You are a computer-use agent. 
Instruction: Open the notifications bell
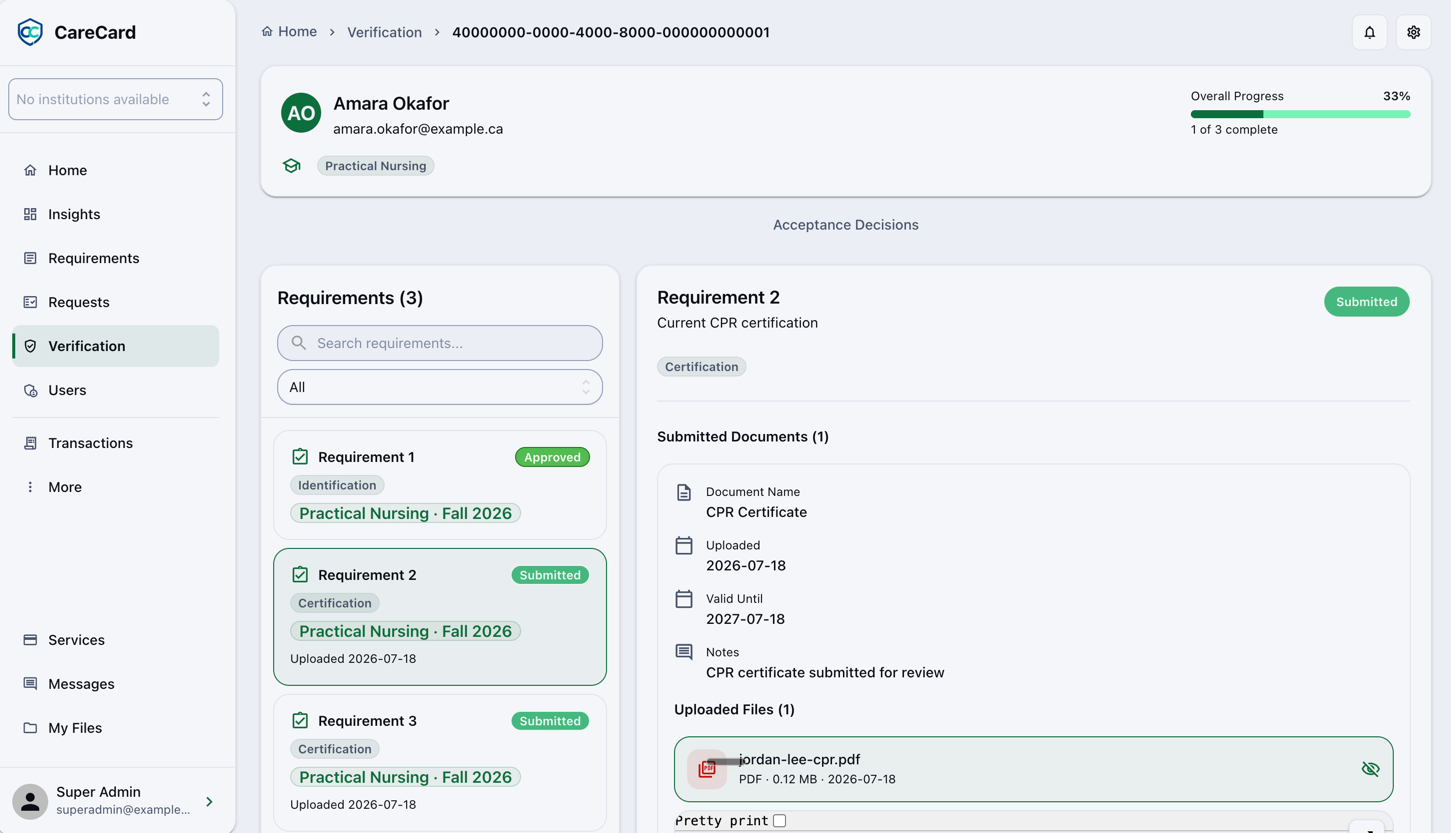point(1370,32)
